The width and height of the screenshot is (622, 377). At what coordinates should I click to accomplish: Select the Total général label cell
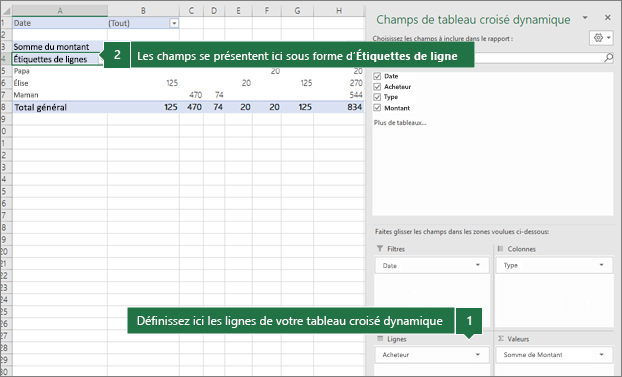point(60,107)
